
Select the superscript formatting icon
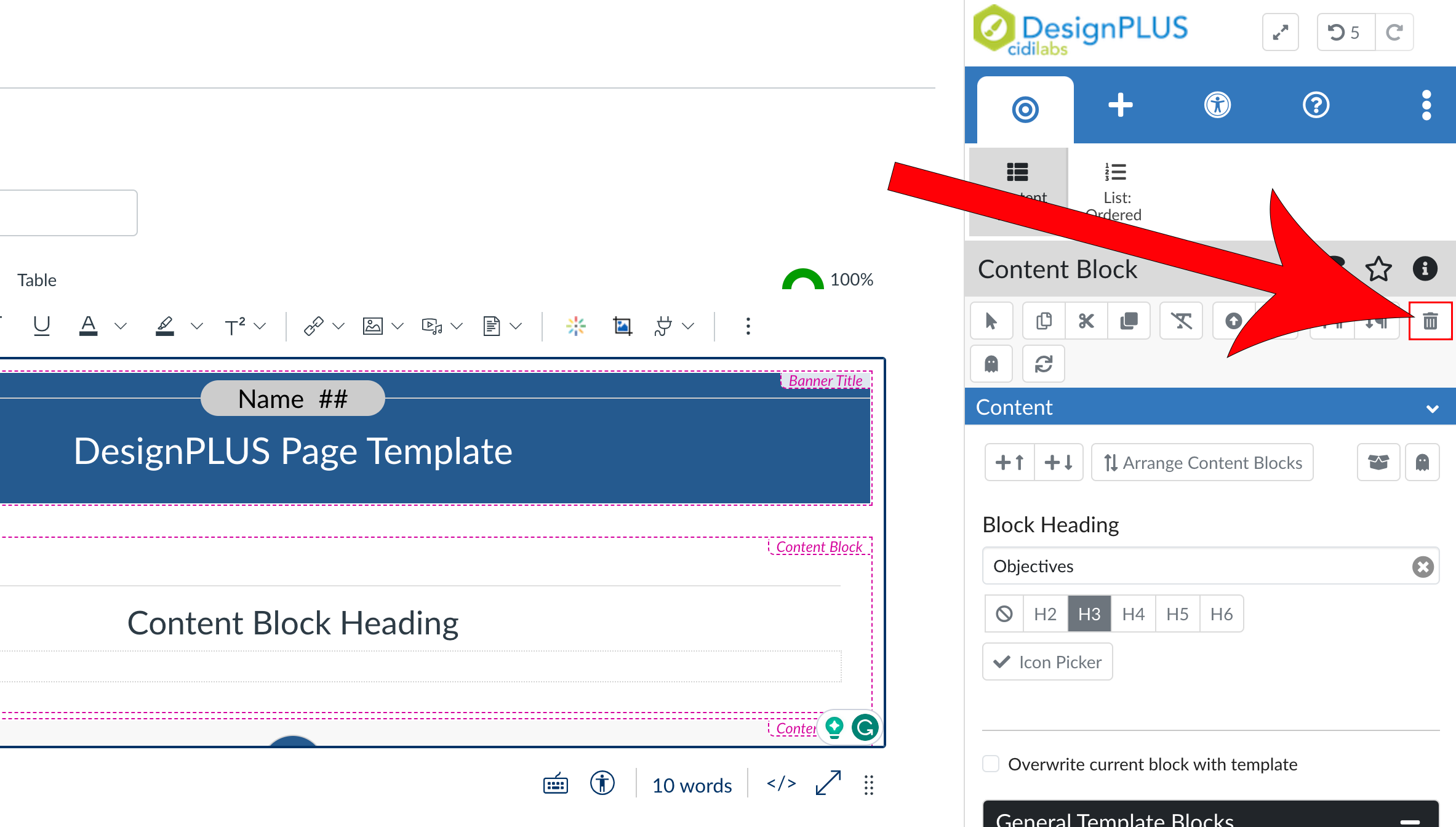pyautogui.click(x=234, y=326)
